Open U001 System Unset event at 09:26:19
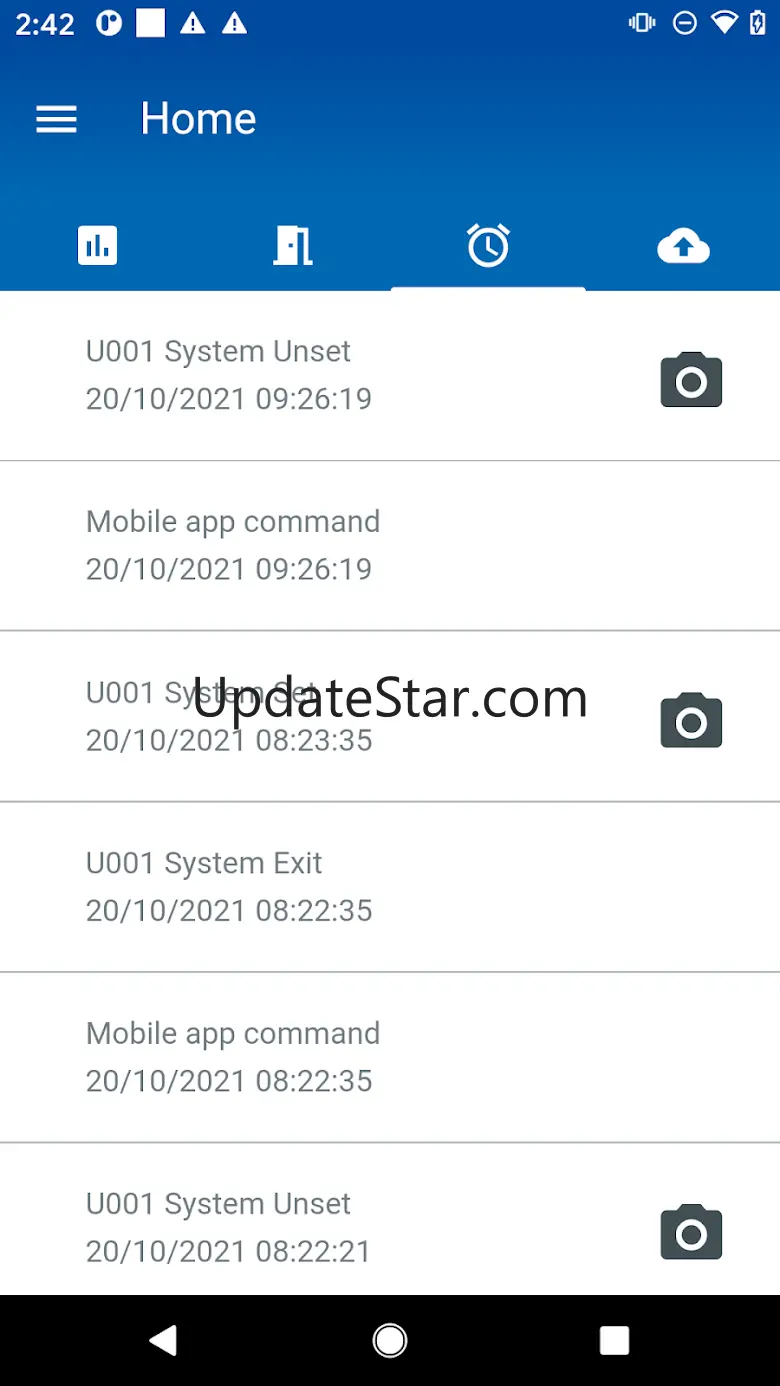Screen dimensions: 780x1386 pos(390,376)
